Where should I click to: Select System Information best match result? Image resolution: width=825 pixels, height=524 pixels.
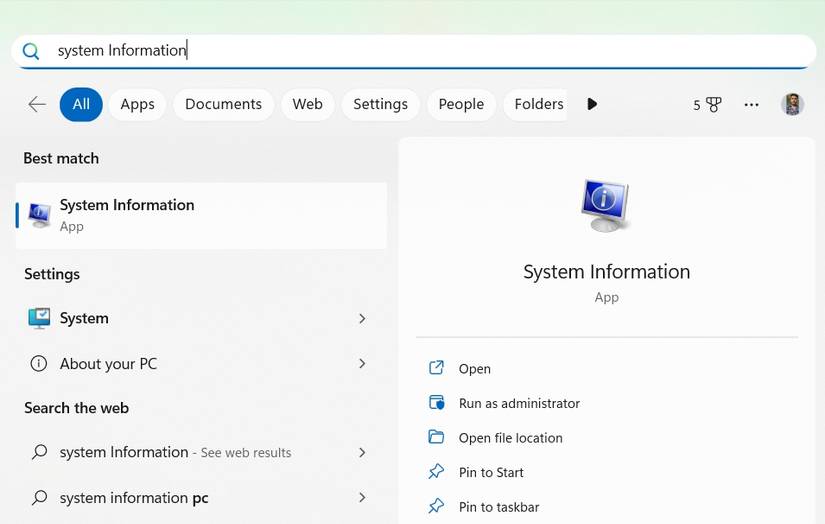201,215
